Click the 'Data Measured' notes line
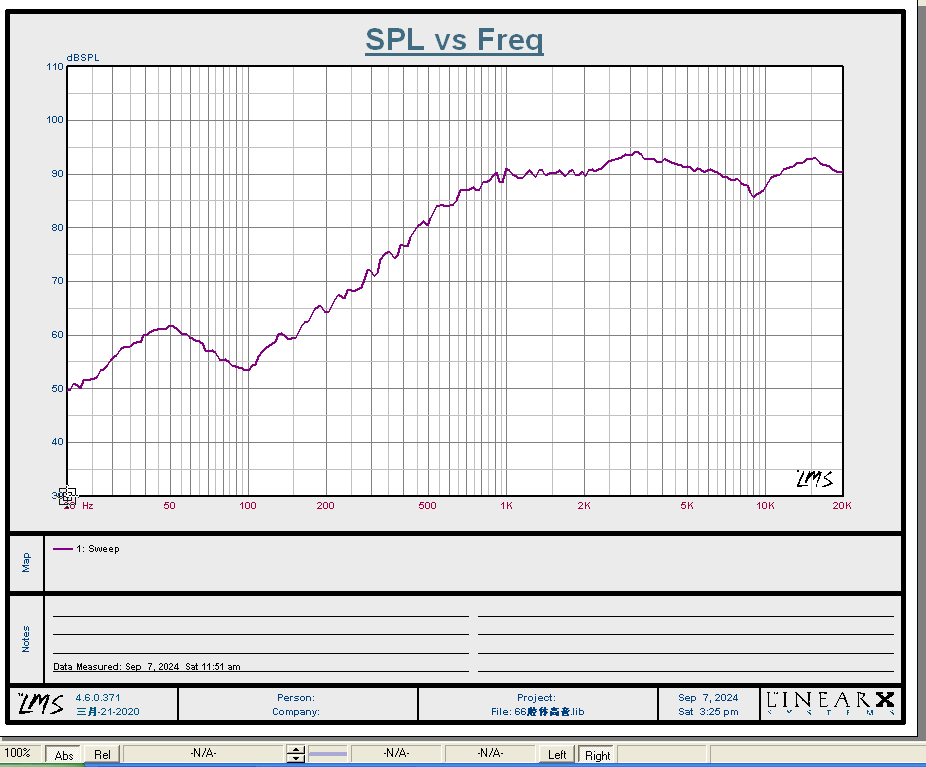926x767 pixels. pyautogui.click(x=146, y=666)
